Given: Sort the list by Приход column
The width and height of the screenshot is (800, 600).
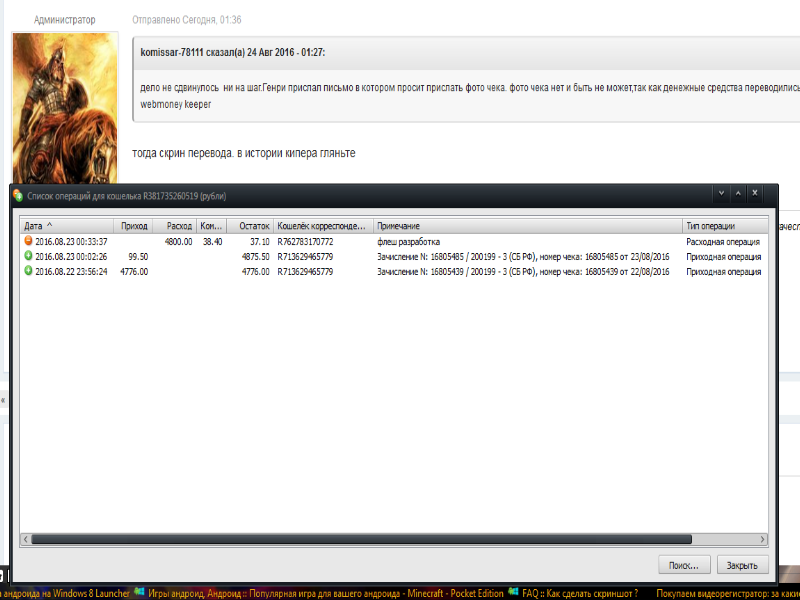Looking at the screenshot, I should coord(133,226).
